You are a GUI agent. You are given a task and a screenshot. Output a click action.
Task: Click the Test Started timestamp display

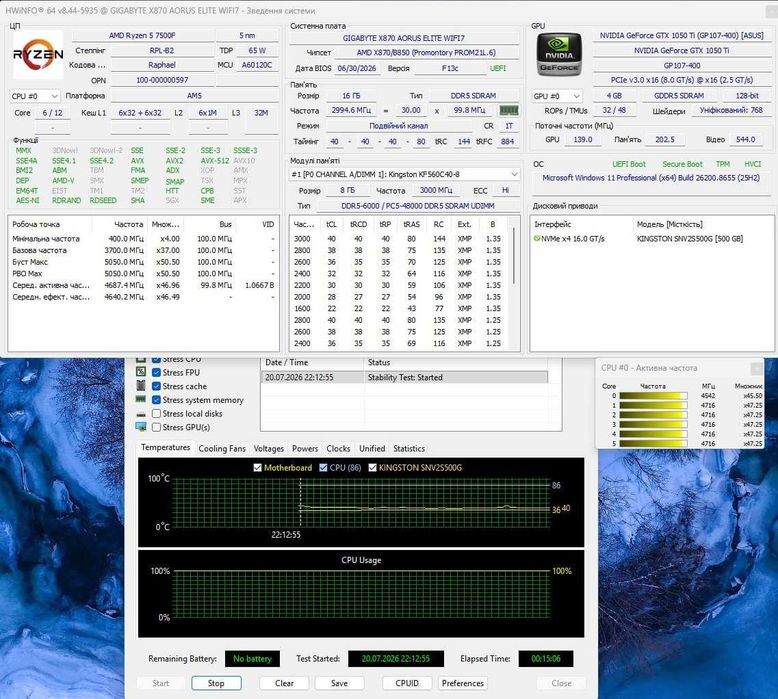click(x=395, y=659)
